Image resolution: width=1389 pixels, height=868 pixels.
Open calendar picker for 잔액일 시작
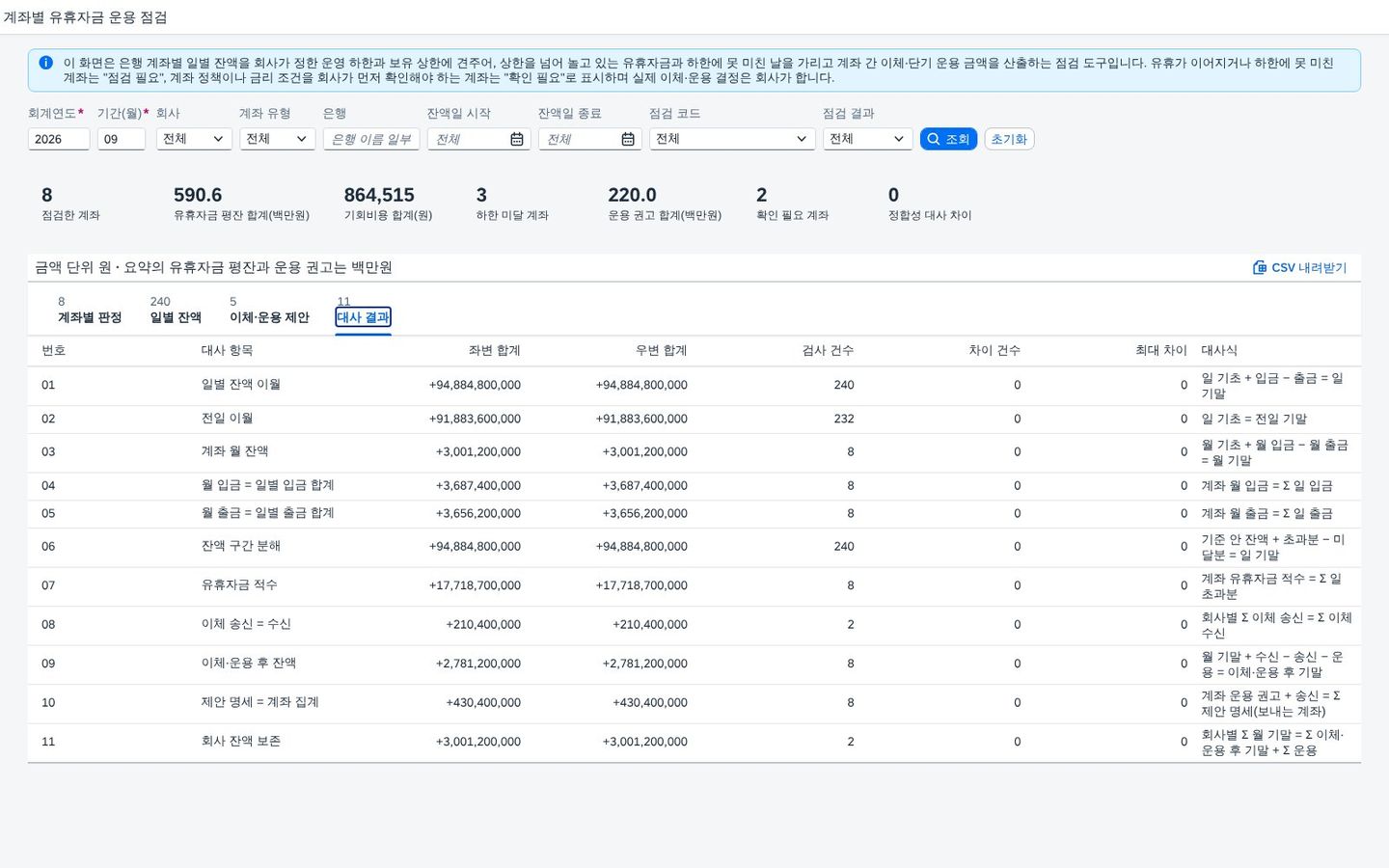(x=517, y=139)
